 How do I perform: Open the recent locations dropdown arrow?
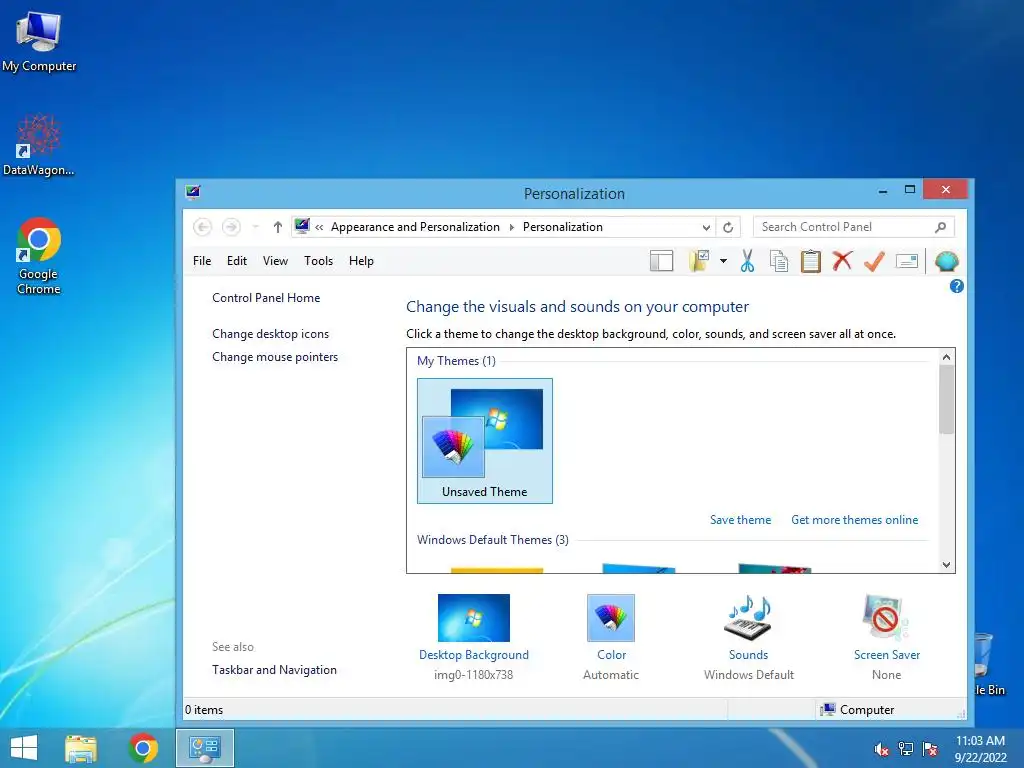point(255,227)
